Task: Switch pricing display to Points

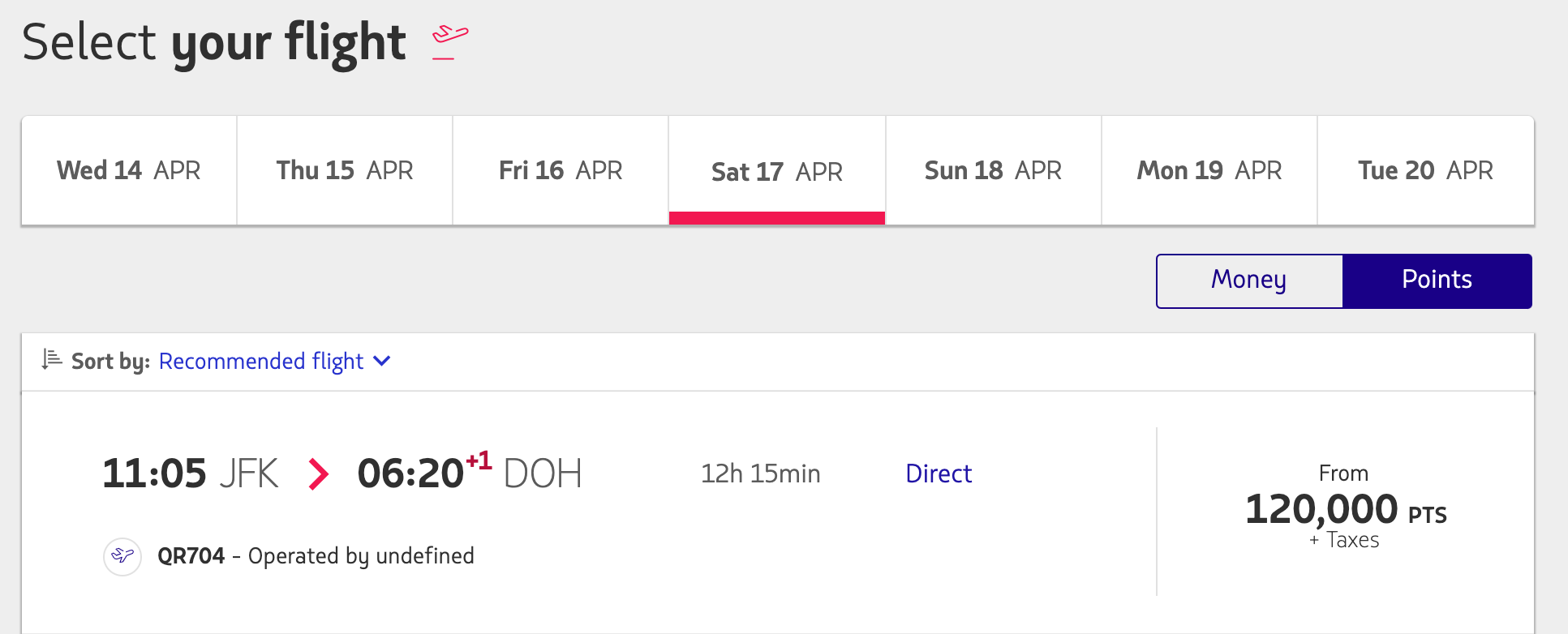Action: 1437,280
